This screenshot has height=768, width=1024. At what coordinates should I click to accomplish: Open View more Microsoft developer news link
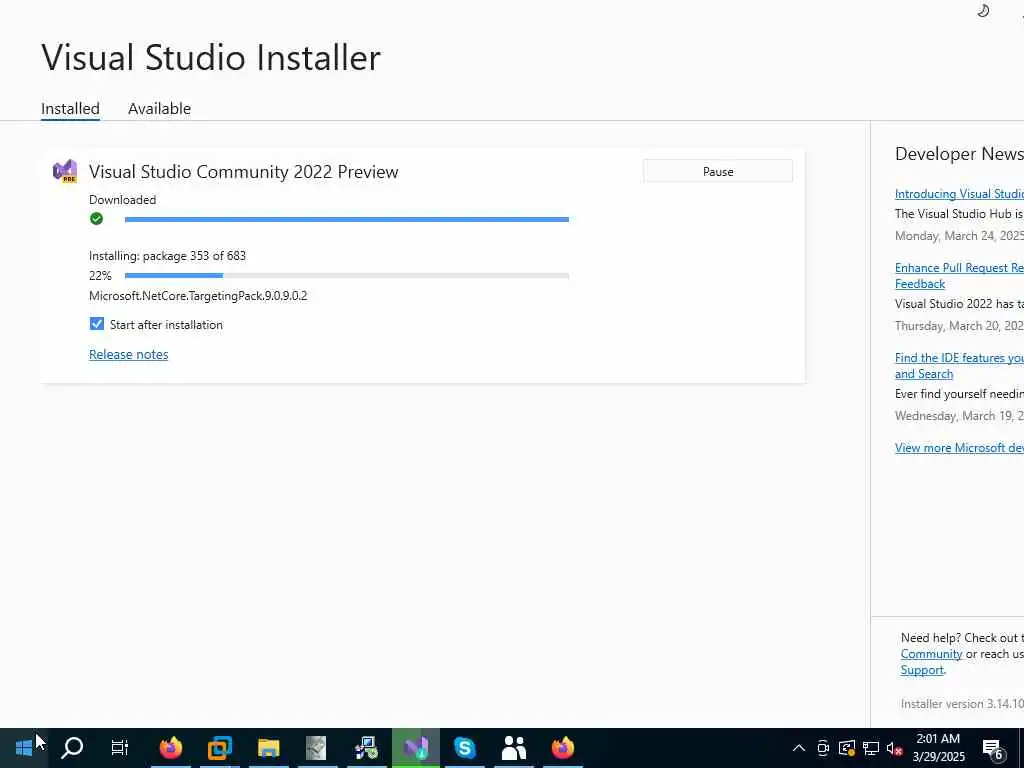coord(959,447)
